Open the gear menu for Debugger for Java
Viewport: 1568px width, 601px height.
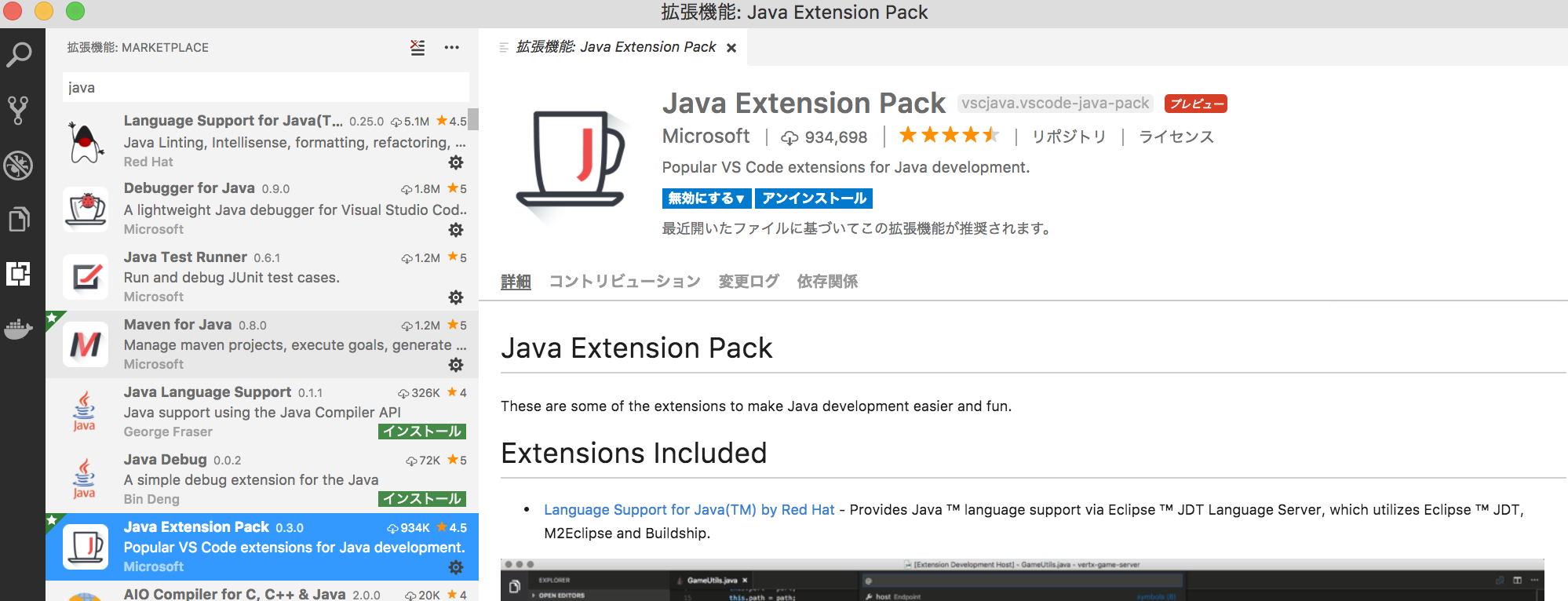tap(456, 230)
